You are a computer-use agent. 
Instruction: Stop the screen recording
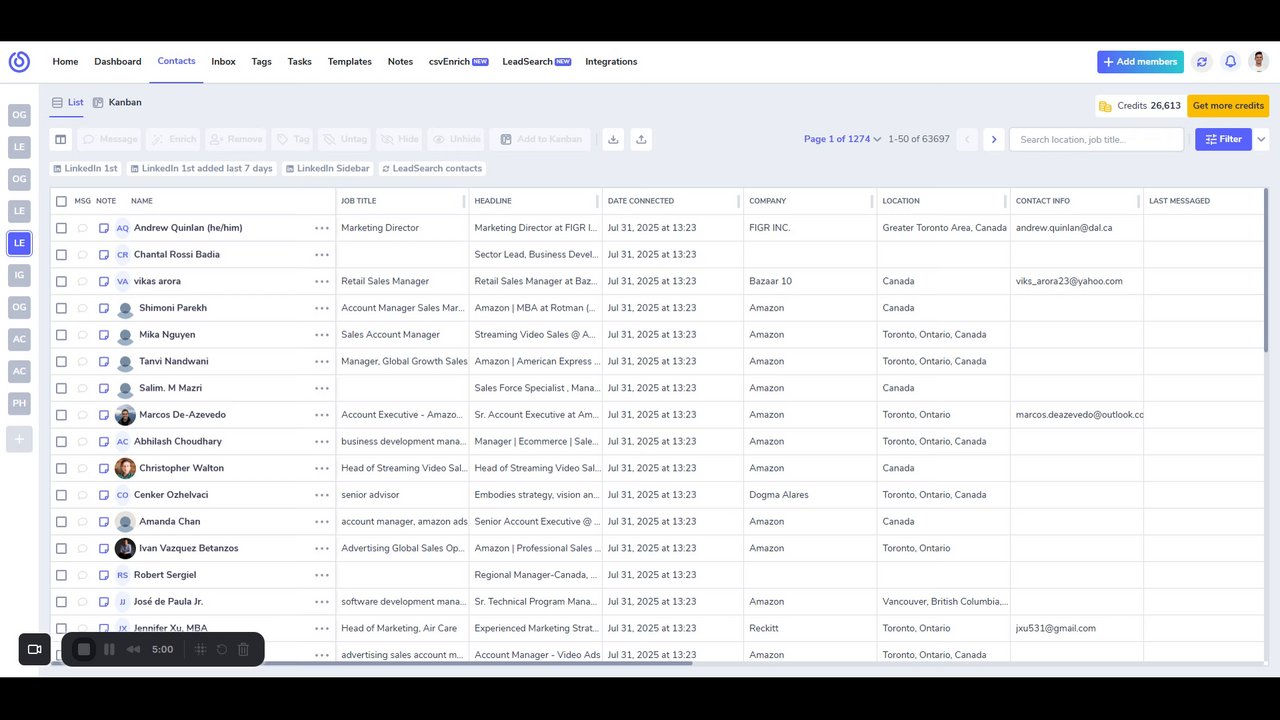coord(84,649)
